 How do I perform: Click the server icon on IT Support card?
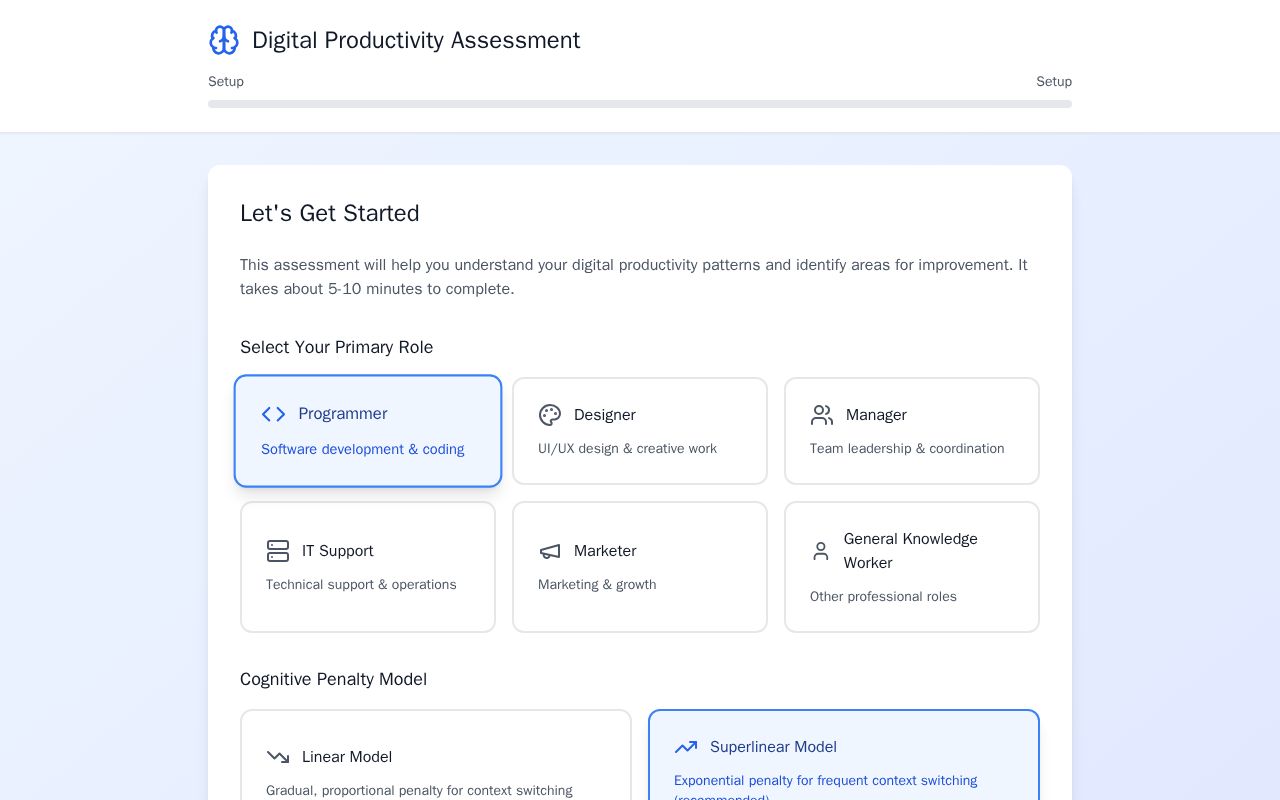(x=278, y=551)
